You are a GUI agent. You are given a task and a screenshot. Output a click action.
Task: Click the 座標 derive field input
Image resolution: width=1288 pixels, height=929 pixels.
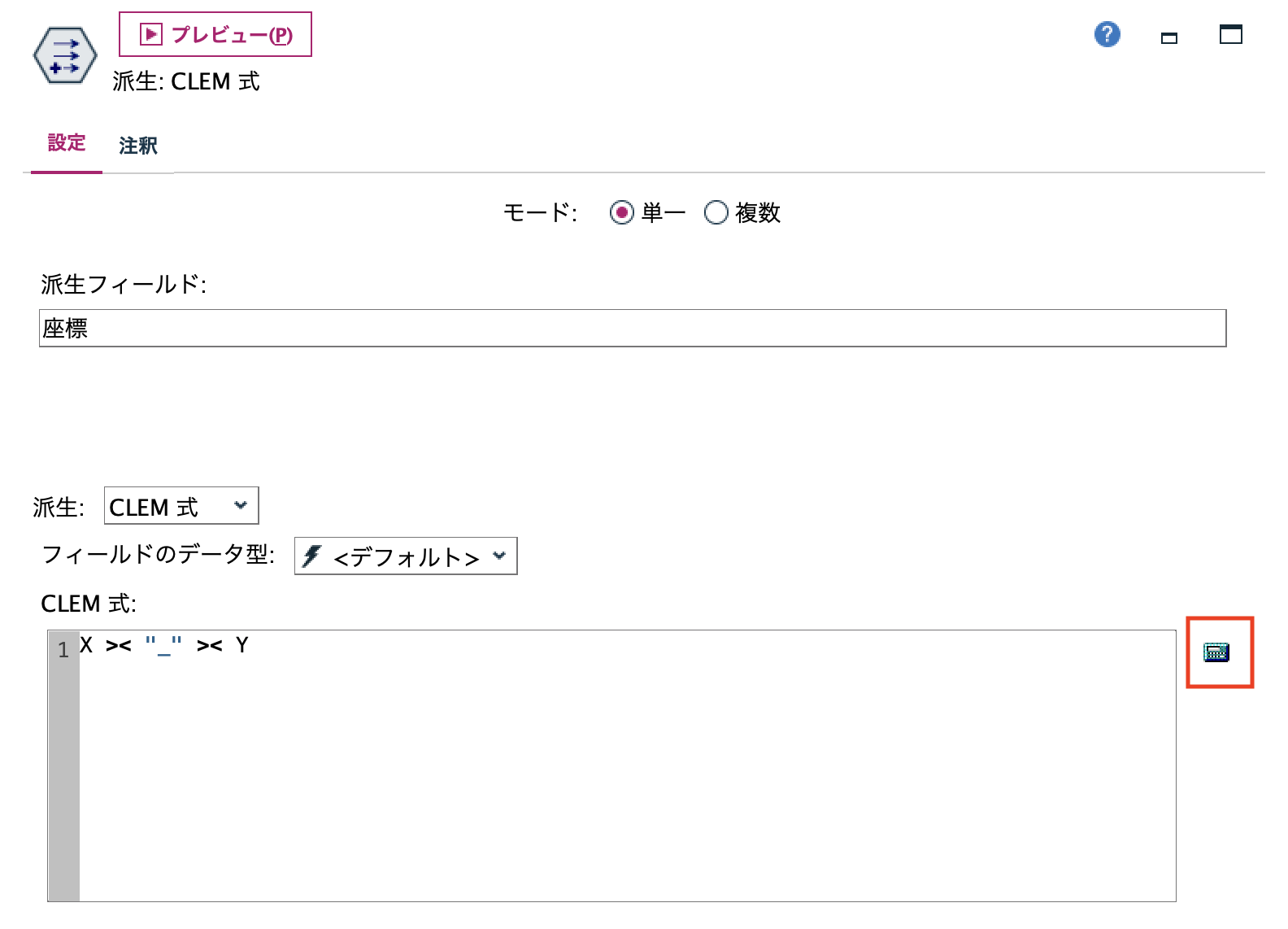(325, 328)
